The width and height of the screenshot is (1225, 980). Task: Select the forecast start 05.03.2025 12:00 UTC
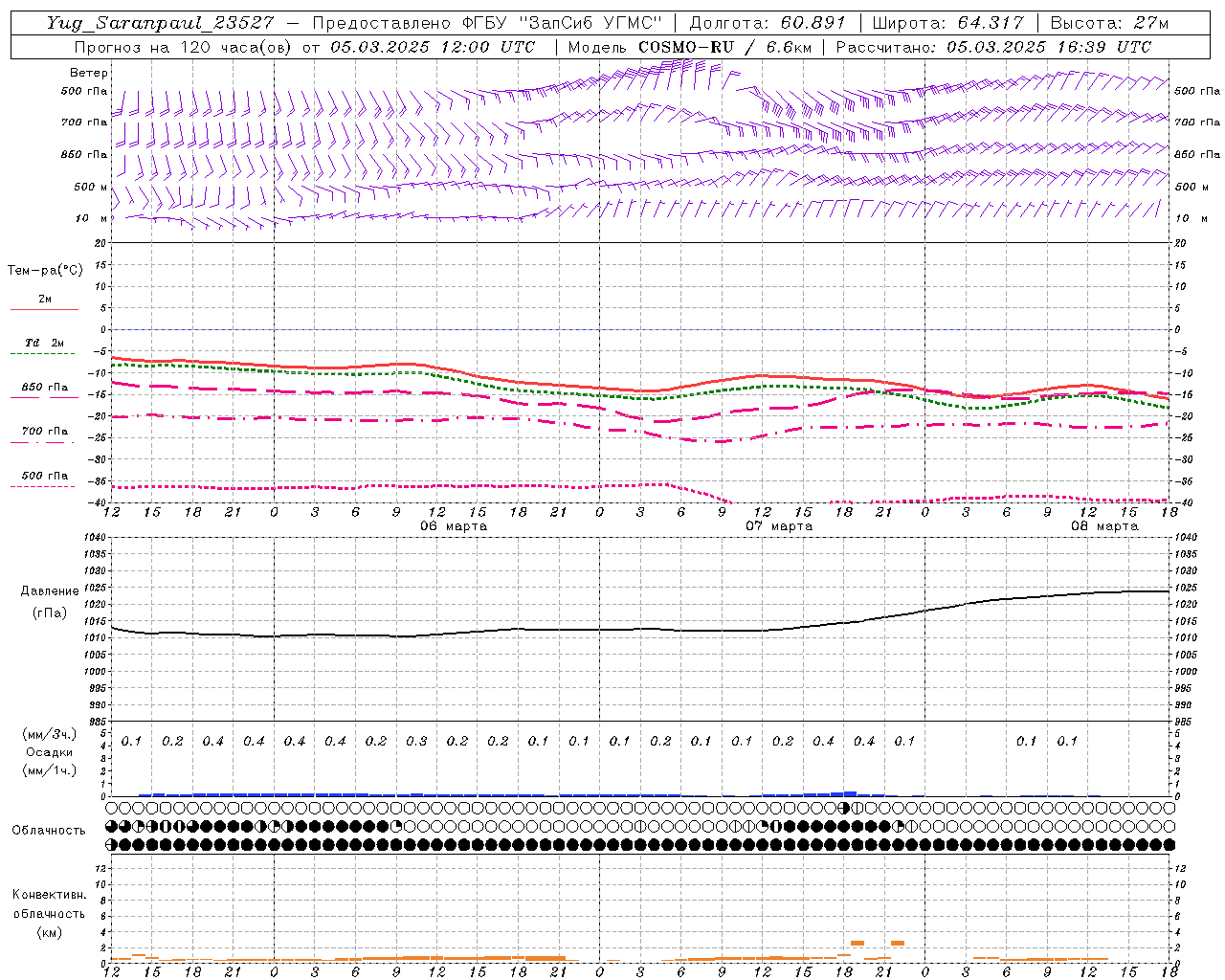coord(433,47)
